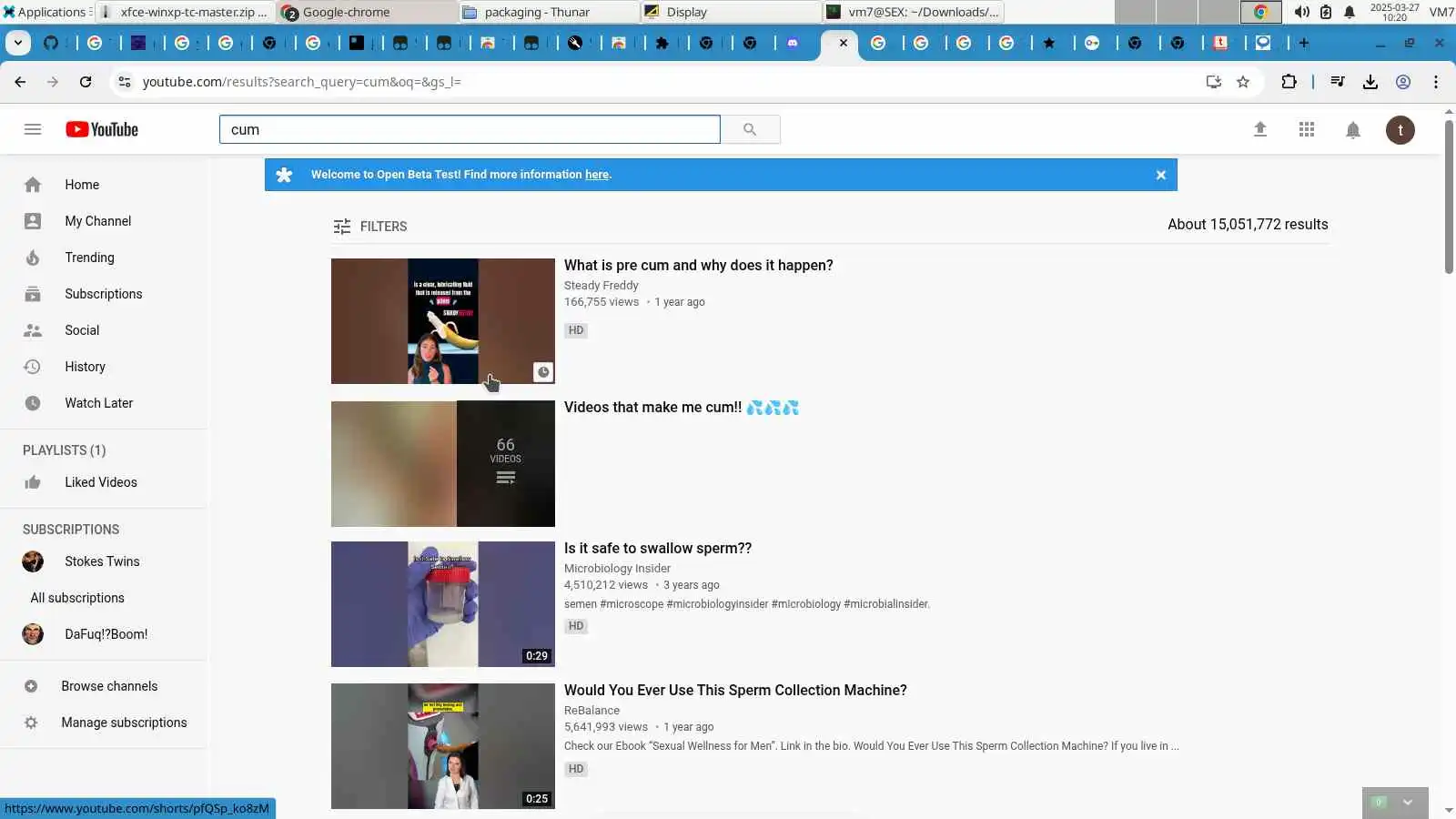Open the account avatar menu
This screenshot has height=819, width=1456.
pos(1400,130)
